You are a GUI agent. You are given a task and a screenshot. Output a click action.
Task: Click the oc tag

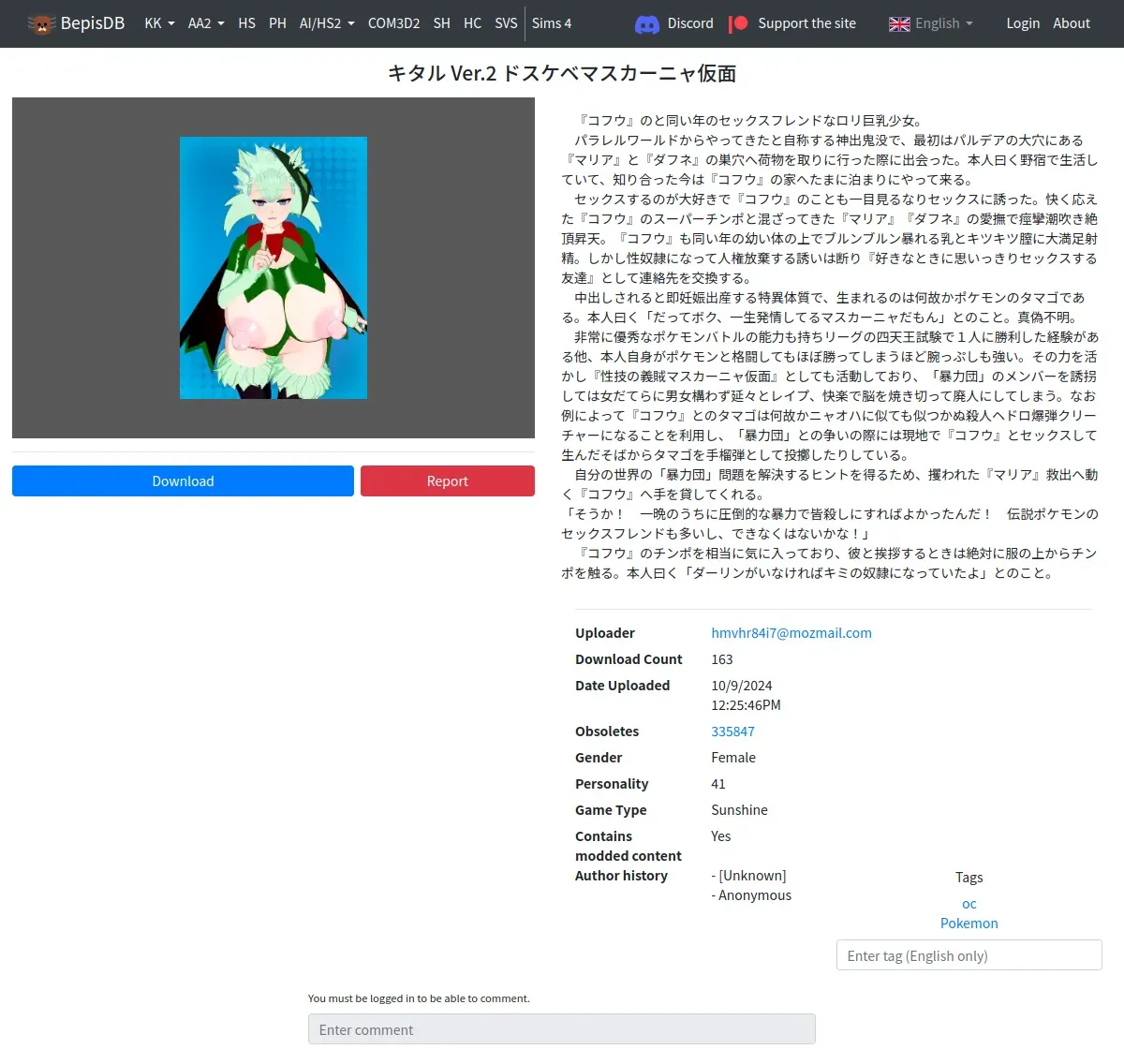969,904
